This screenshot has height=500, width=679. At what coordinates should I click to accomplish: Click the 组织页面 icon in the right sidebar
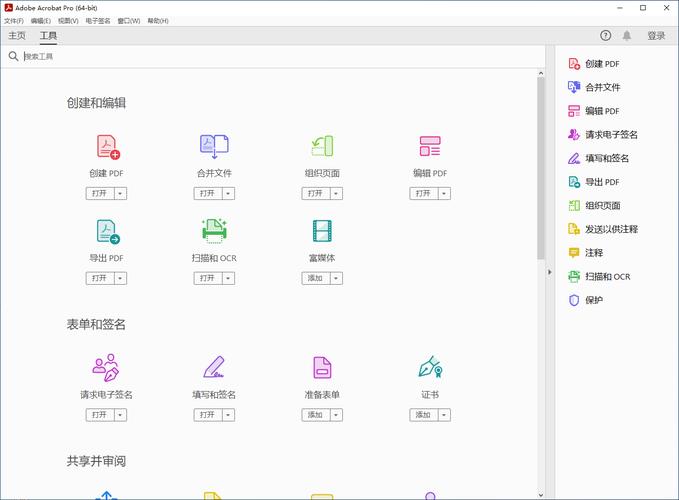point(574,206)
